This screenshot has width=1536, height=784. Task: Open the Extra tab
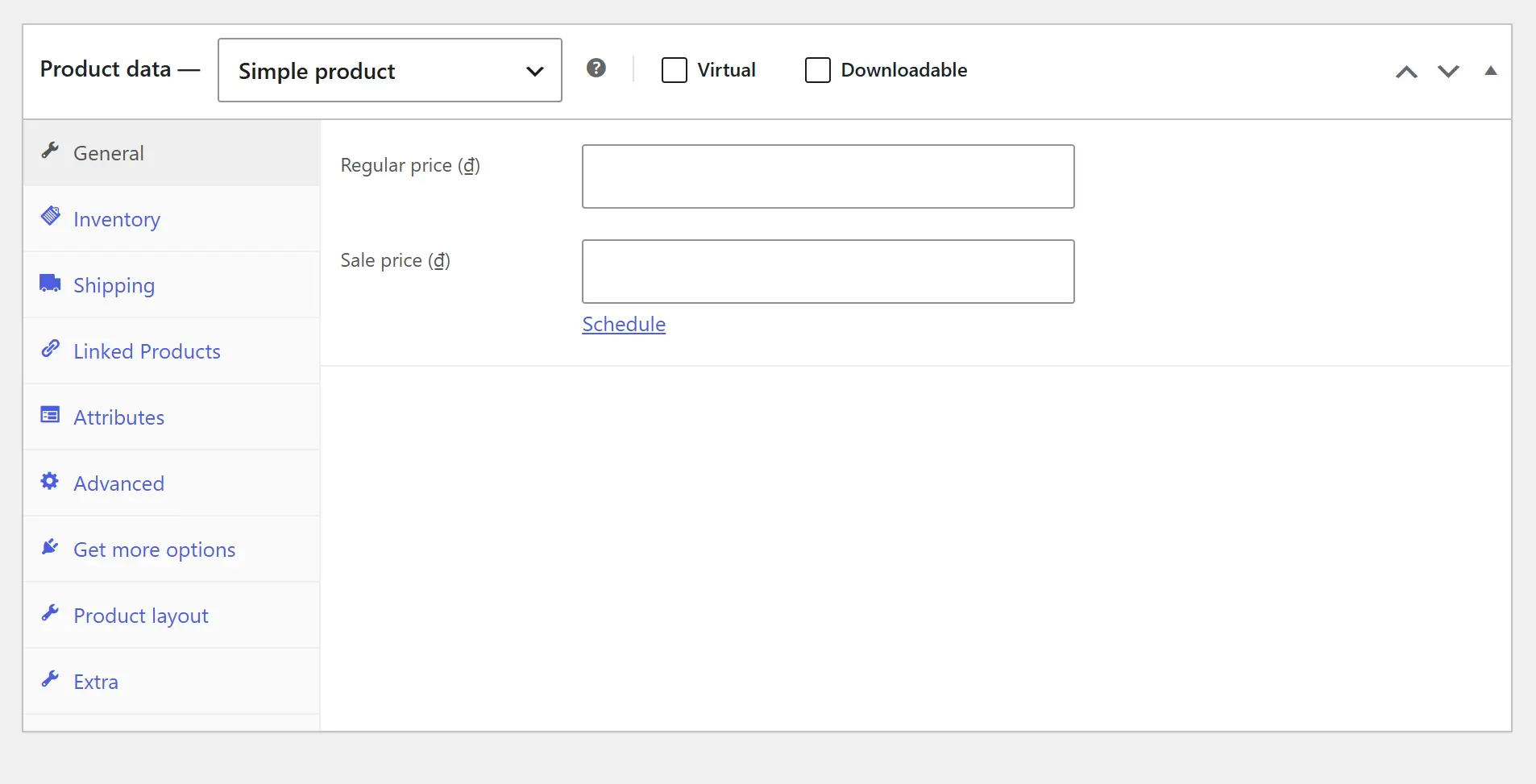pos(172,682)
